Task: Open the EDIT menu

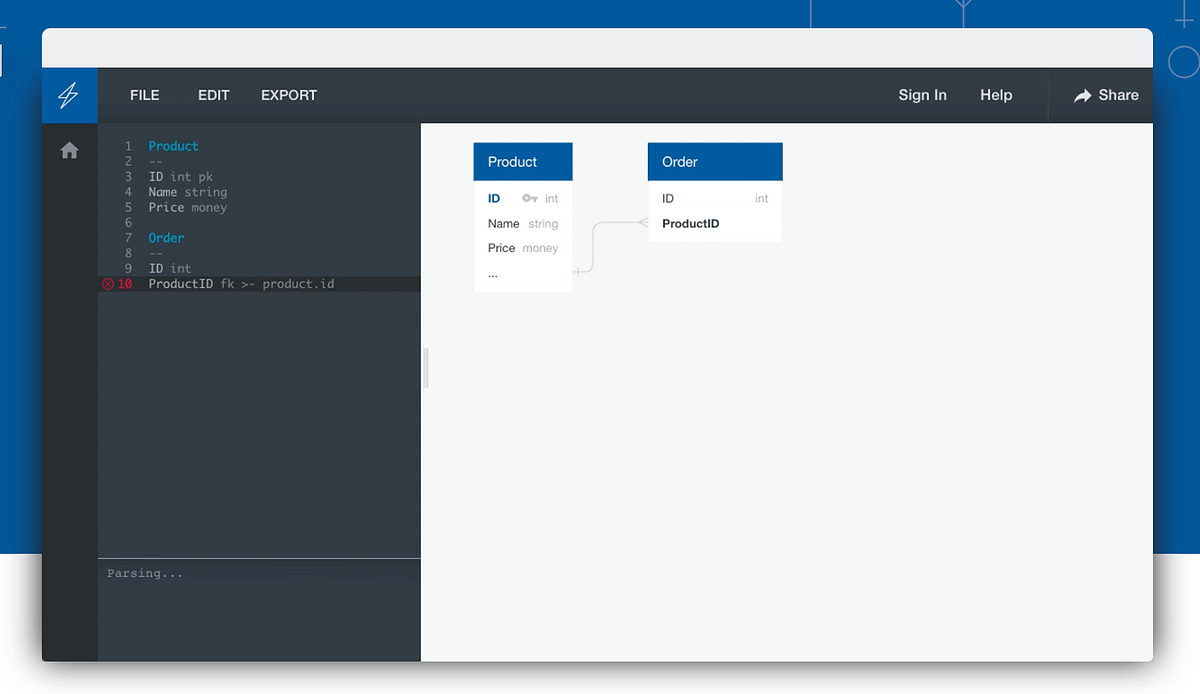Action: pos(213,95)
